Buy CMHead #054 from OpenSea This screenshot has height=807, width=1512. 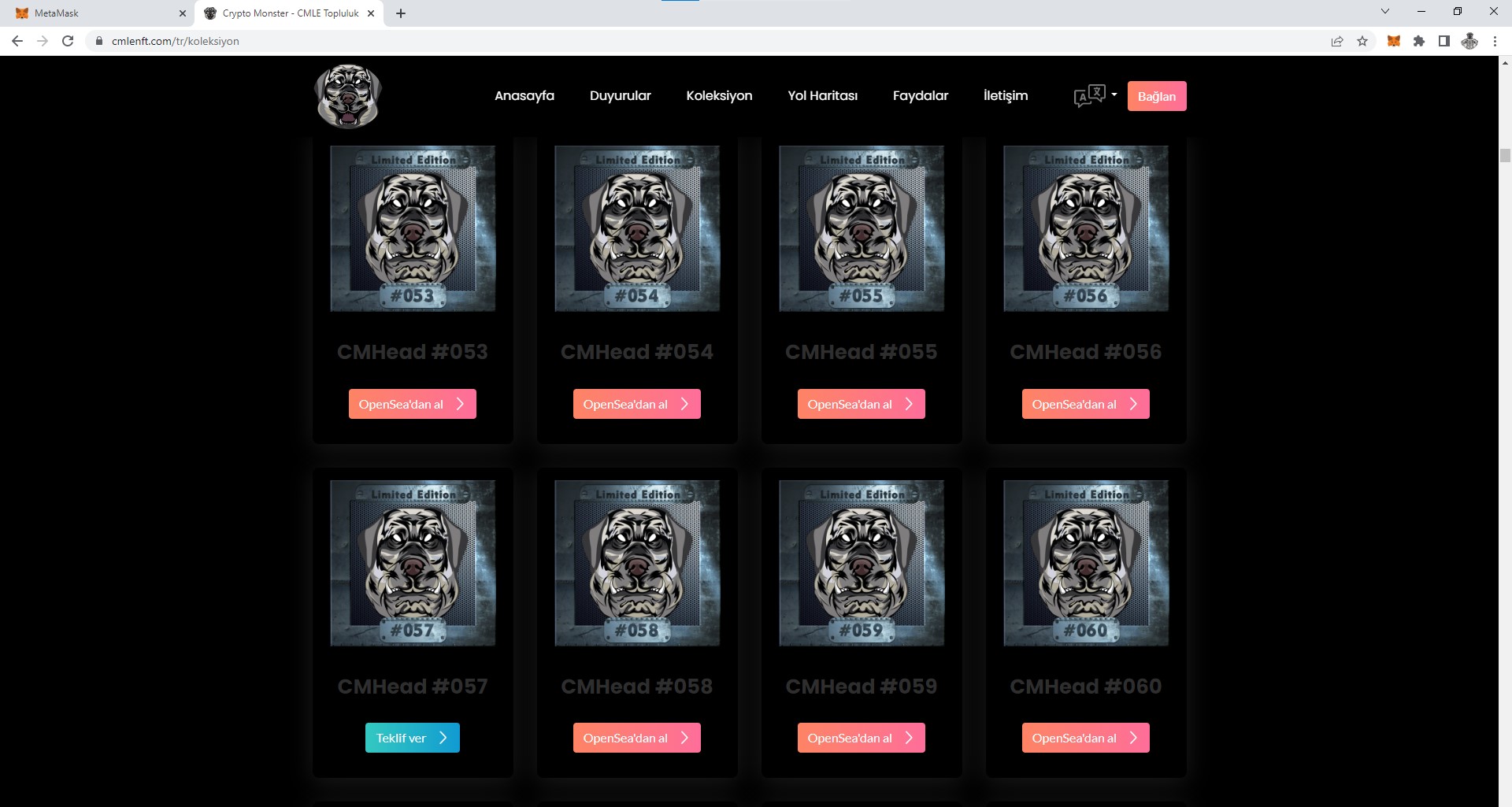click(636, 404)
